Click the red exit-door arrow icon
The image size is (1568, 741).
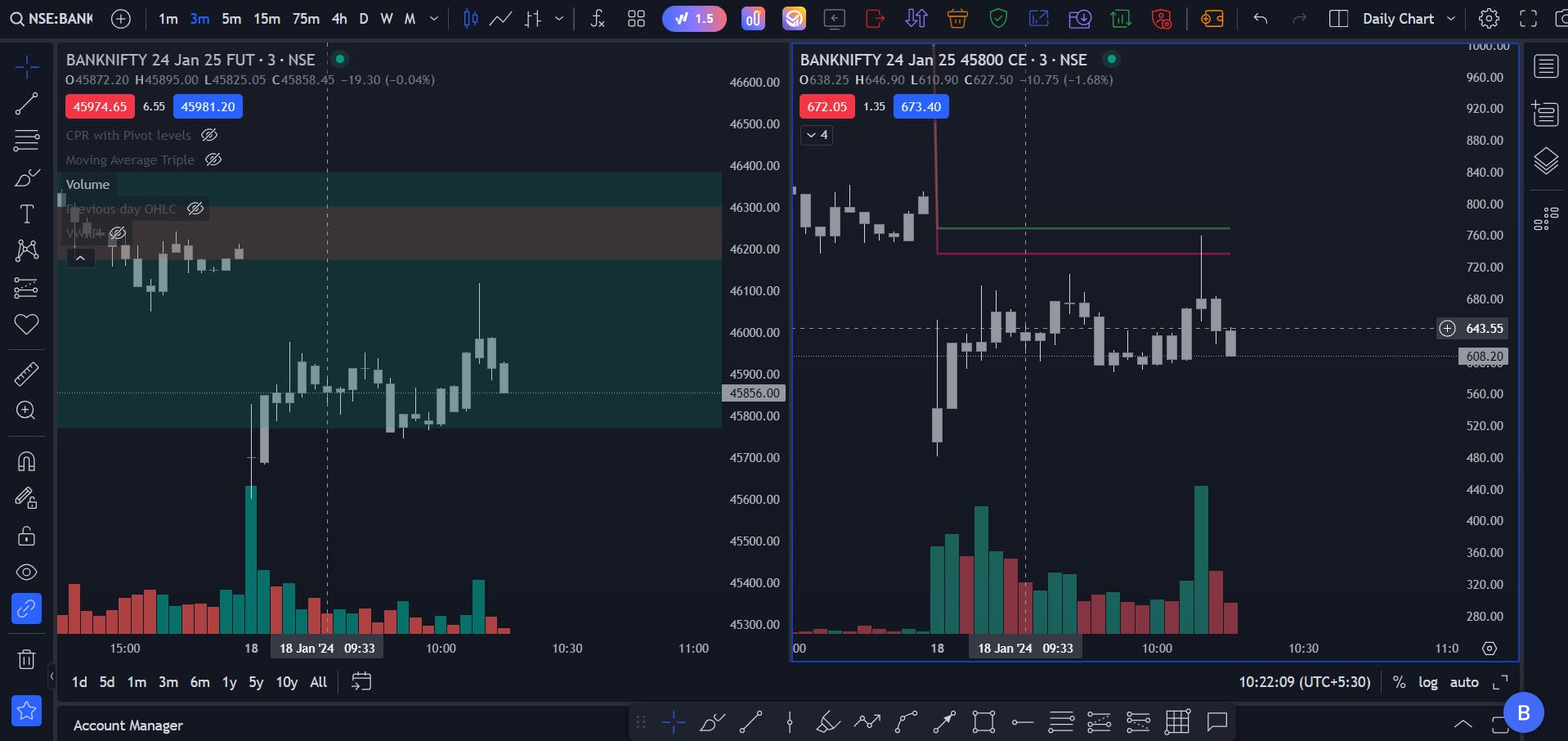[x=875, y=19]
